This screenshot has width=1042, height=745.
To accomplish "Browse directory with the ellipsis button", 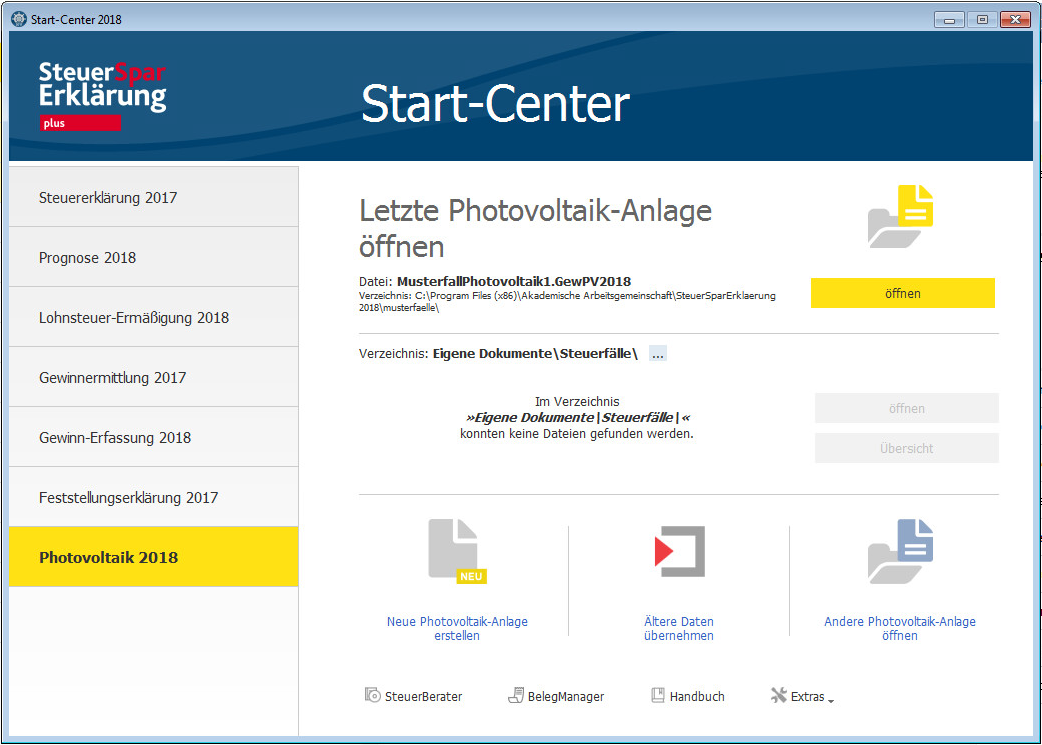I will click(x=658, y=354).
